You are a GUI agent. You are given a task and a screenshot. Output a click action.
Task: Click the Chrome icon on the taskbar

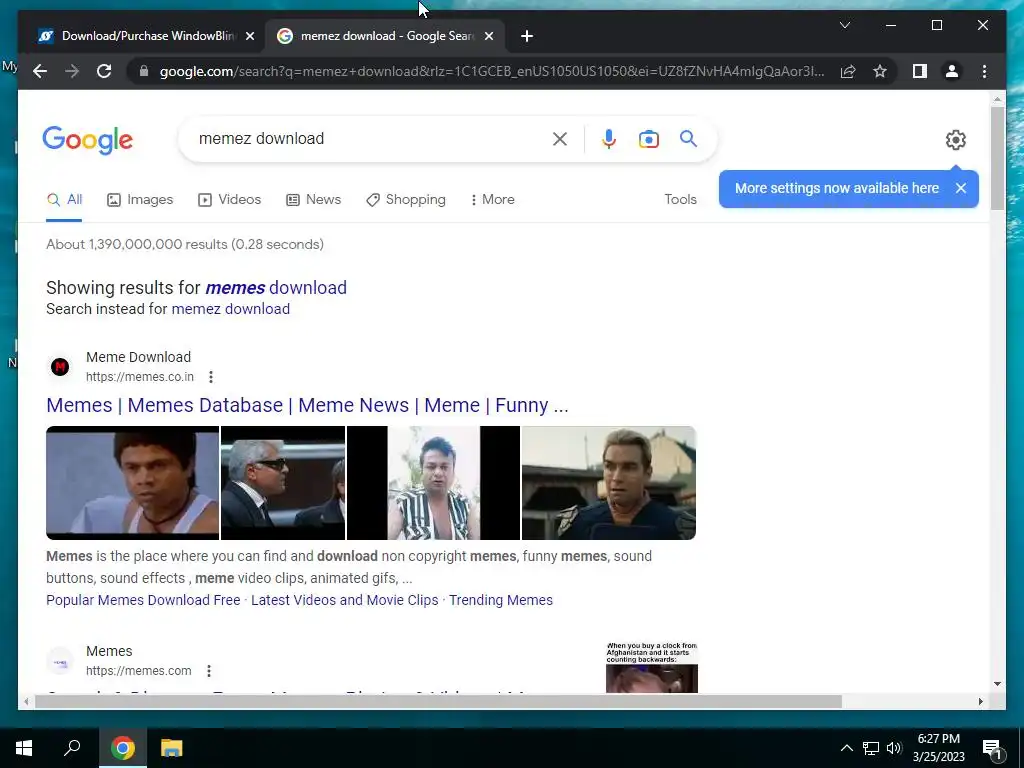(123, 748)
